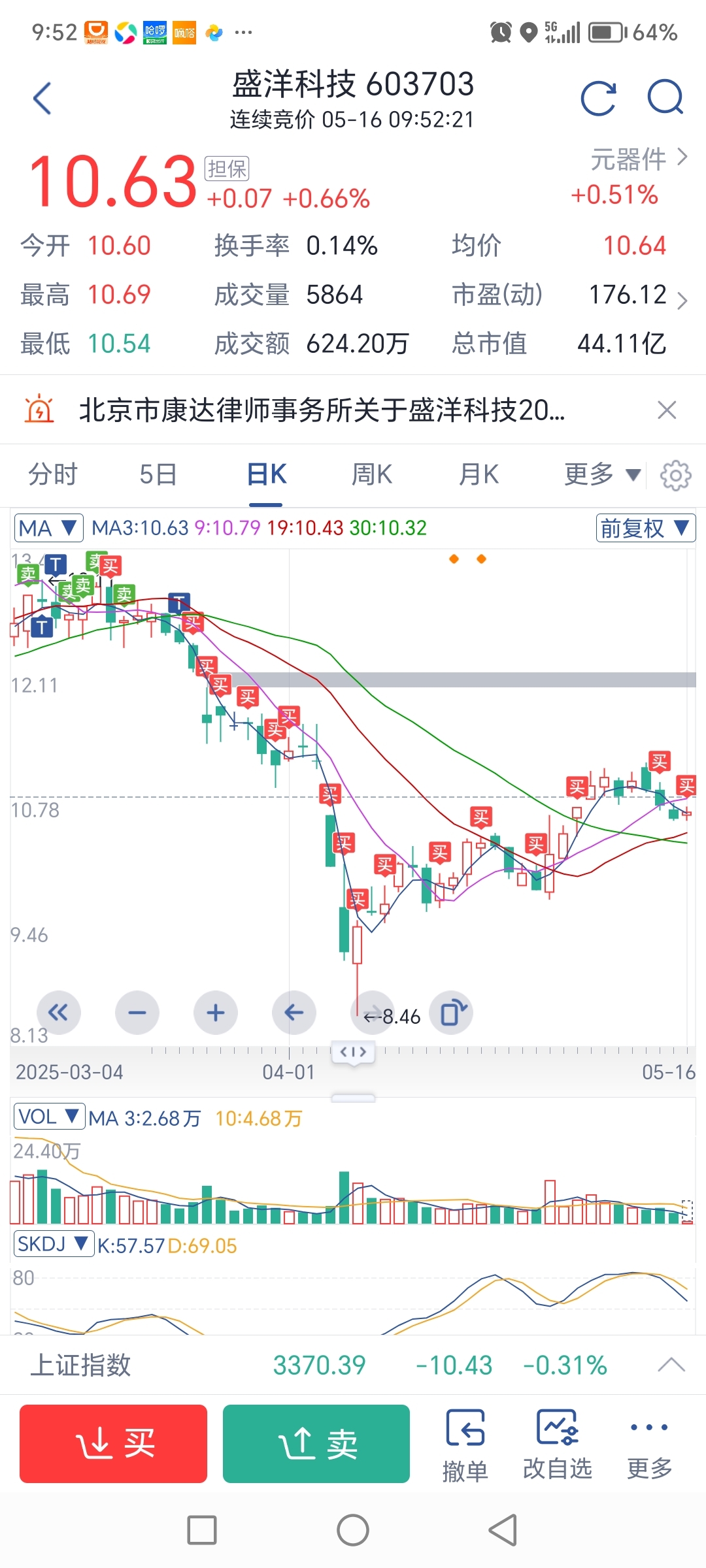The height and width of the screenshot is (1568, 706).
Task: Open the SKDJ indicator dropdown
Action: coord(54,1243)
